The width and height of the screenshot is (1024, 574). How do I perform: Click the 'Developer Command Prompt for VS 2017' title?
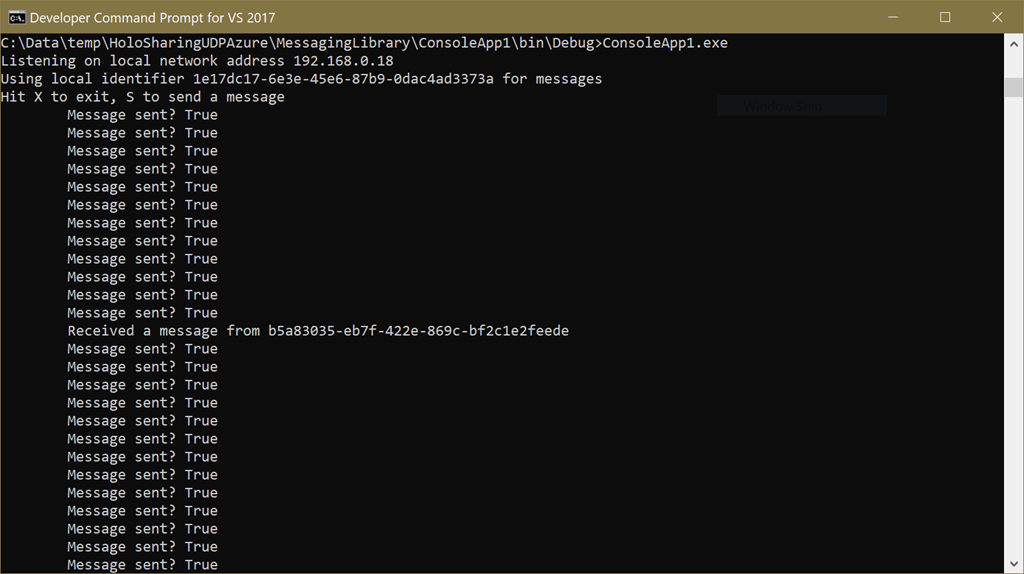(152, 18)
